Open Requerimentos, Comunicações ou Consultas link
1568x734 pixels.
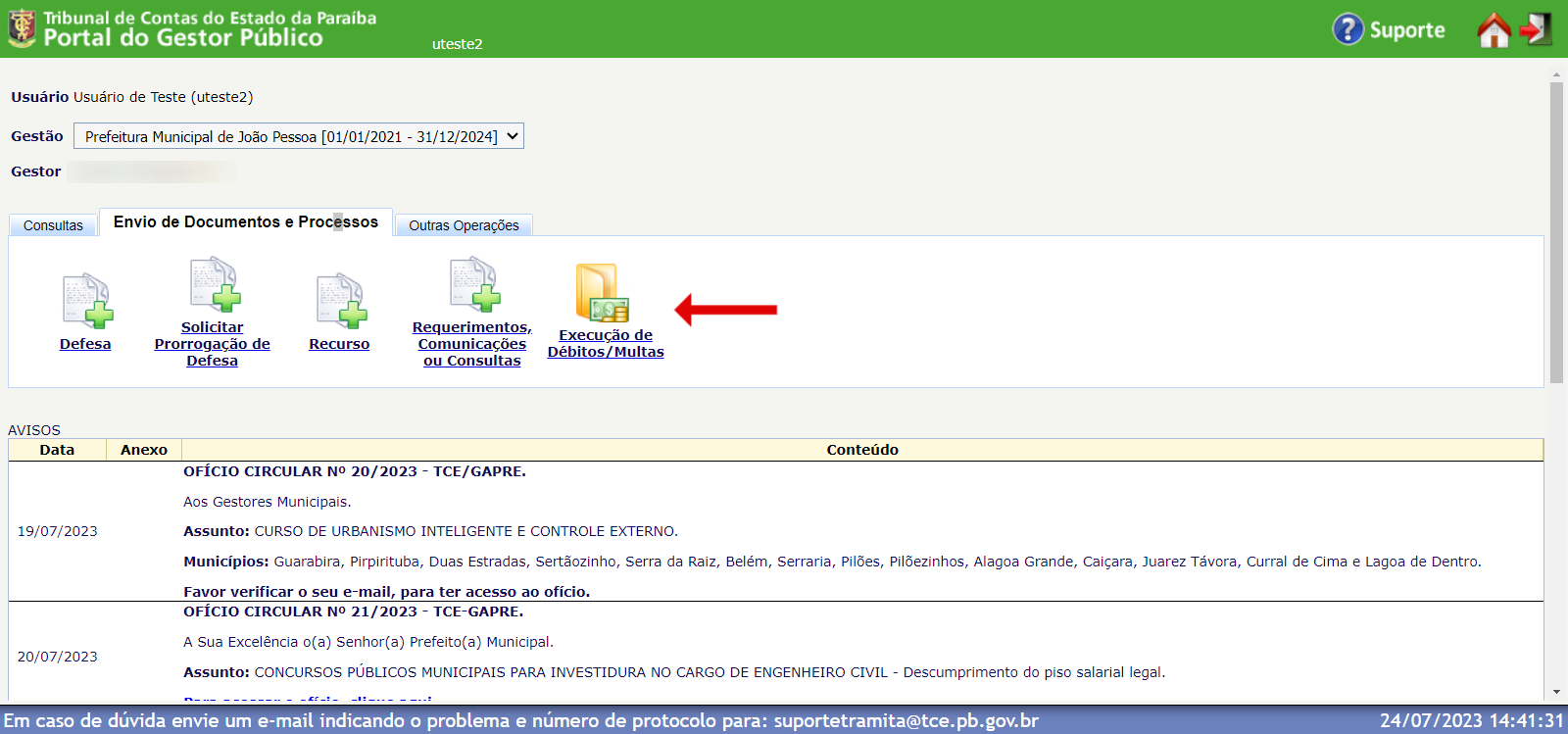[472, 344]
